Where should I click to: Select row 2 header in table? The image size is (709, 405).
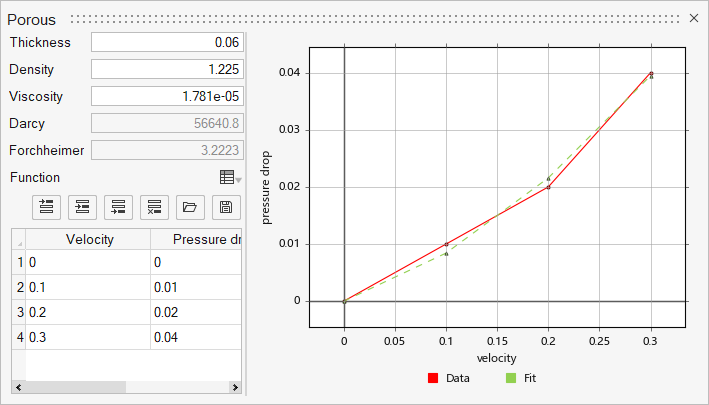tap(17, 288)
